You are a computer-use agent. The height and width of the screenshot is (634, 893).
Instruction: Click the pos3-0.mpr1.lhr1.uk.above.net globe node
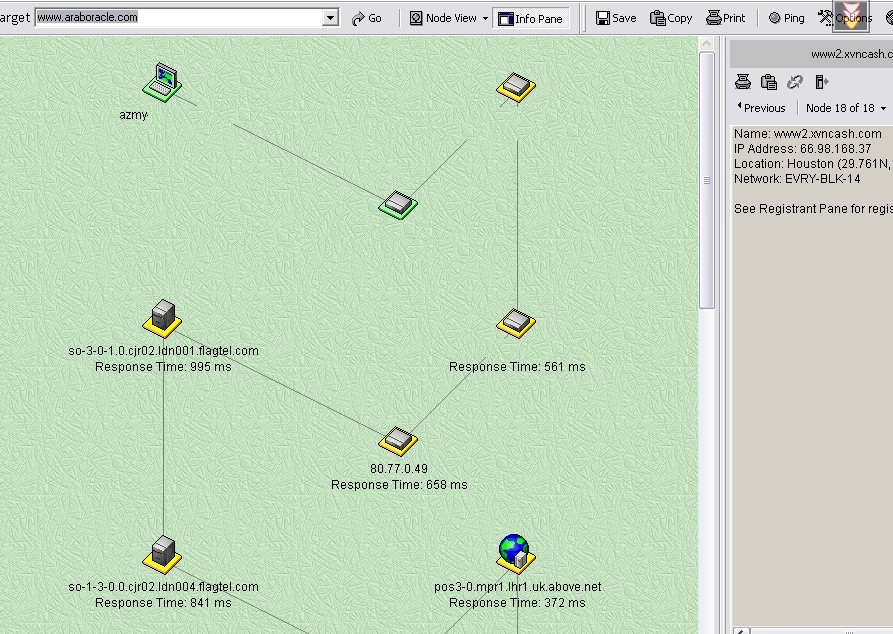(x=515, y=553)
